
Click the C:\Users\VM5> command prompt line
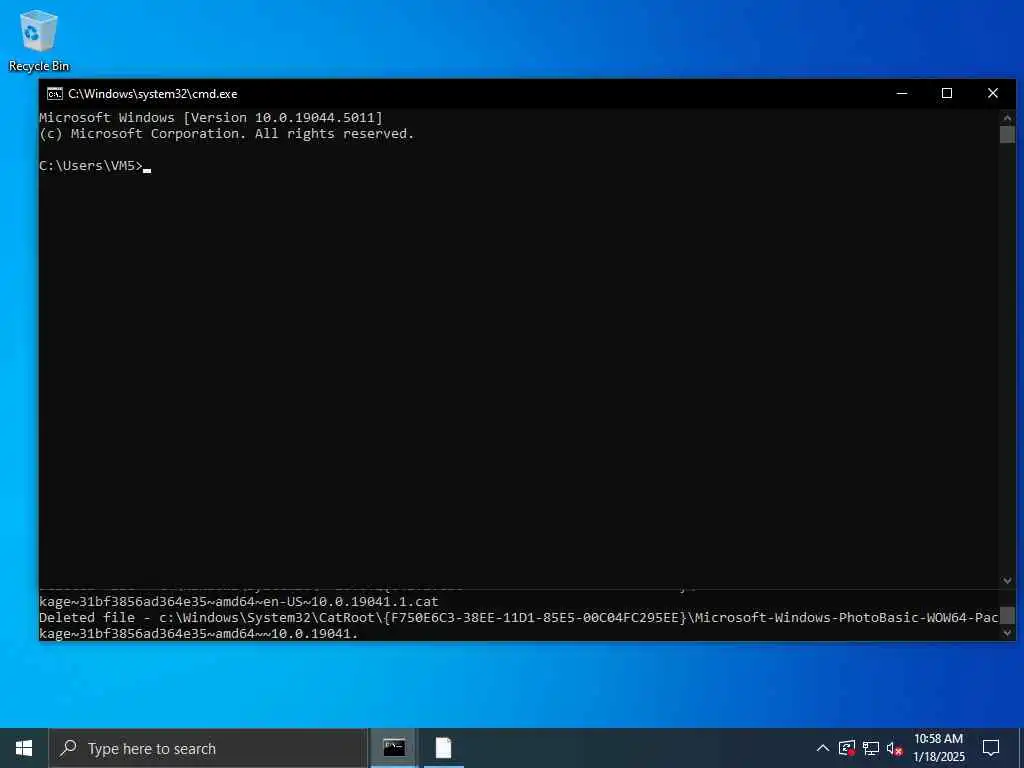pyautogui.click(x=95, y=166)
